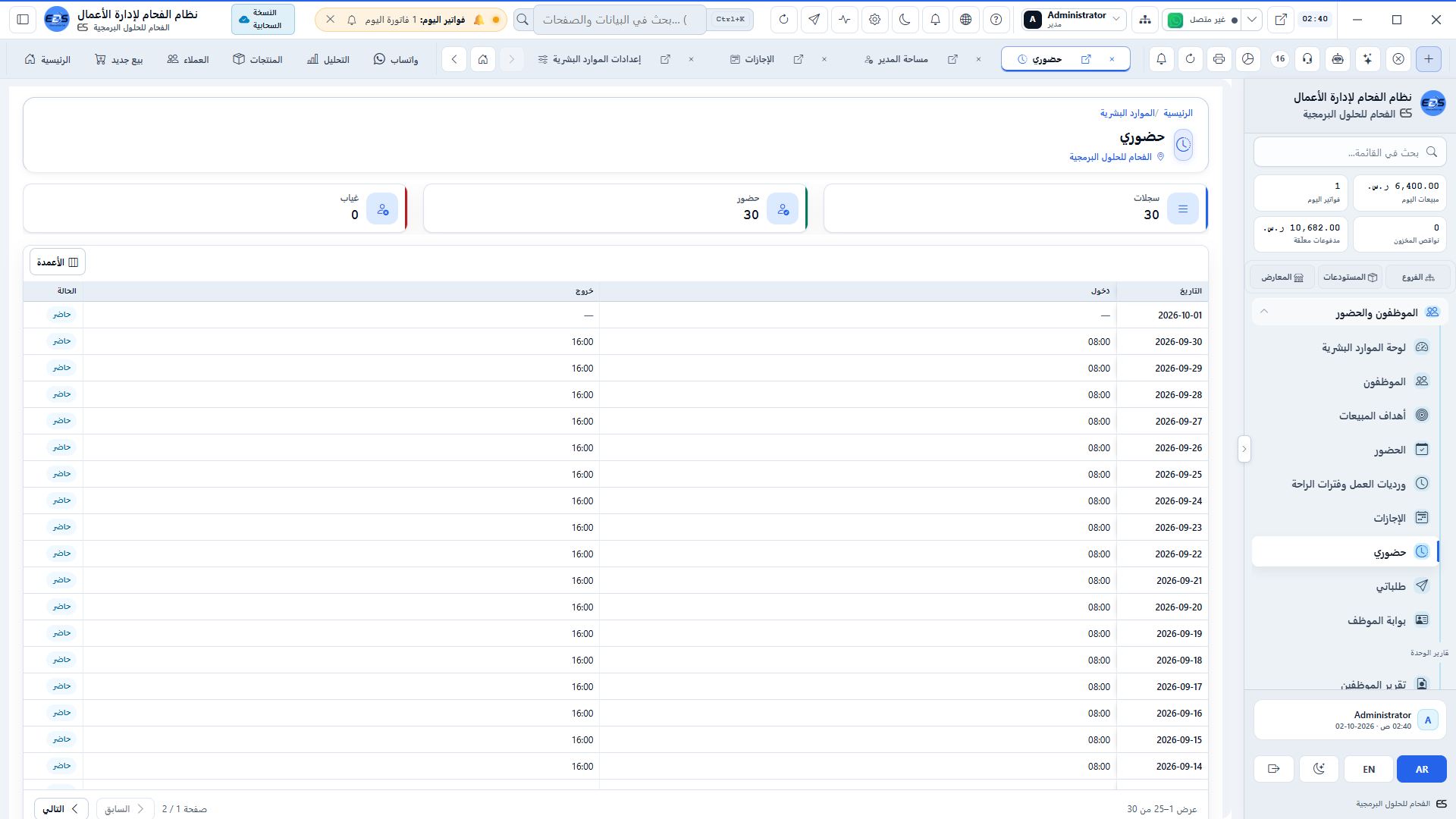Click the menu search field in the sidebar

(1350, 152)
